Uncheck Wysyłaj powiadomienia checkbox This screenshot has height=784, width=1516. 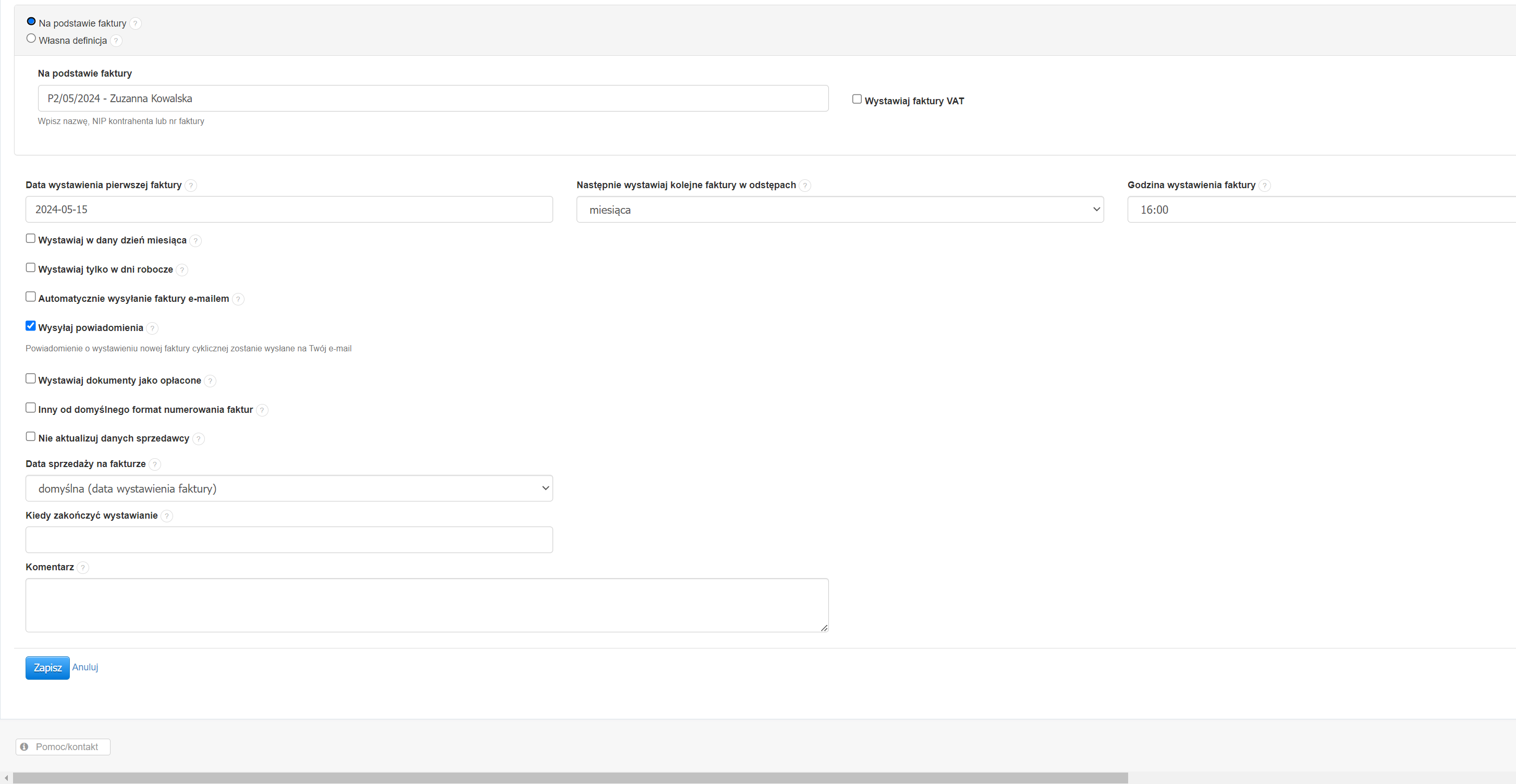[31, 325]
